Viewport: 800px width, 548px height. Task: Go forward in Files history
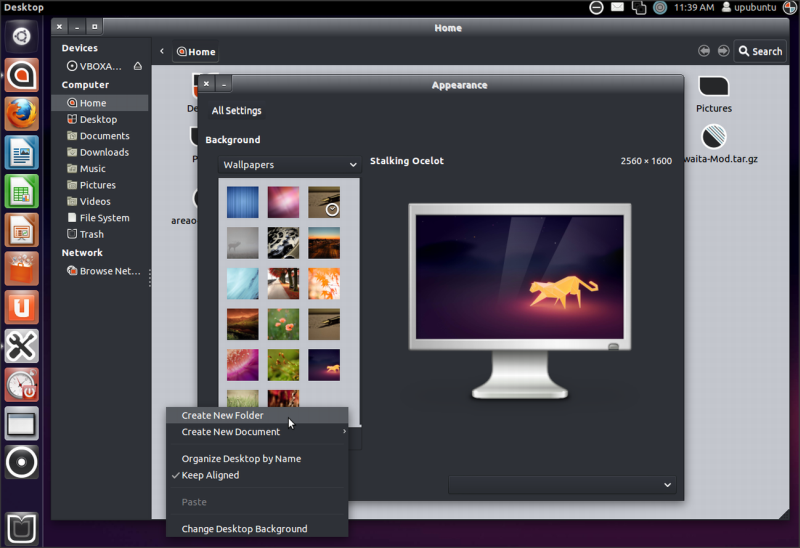coord(723,51)
